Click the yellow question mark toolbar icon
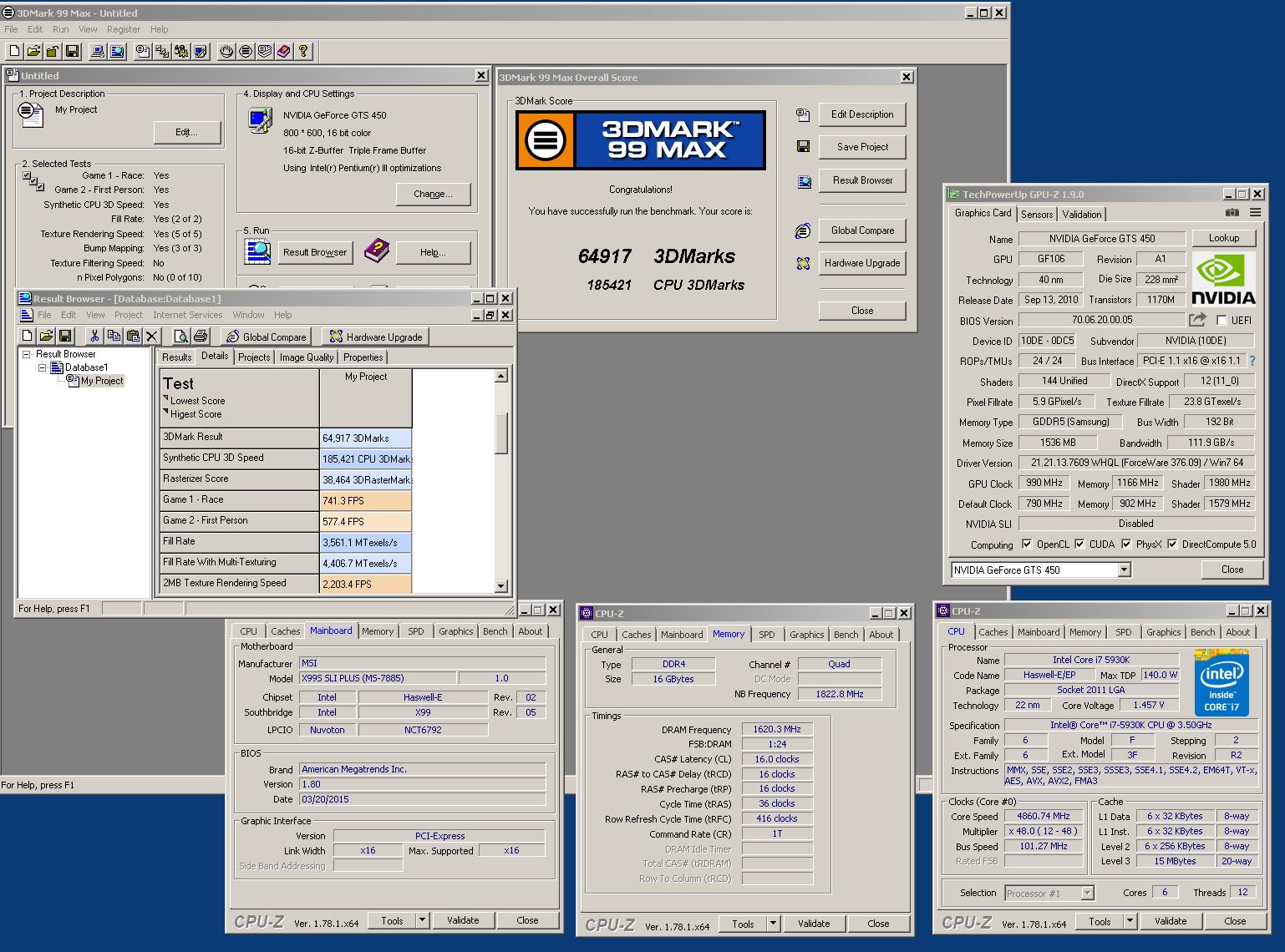Screen dimensions: 1285x952 303,52
